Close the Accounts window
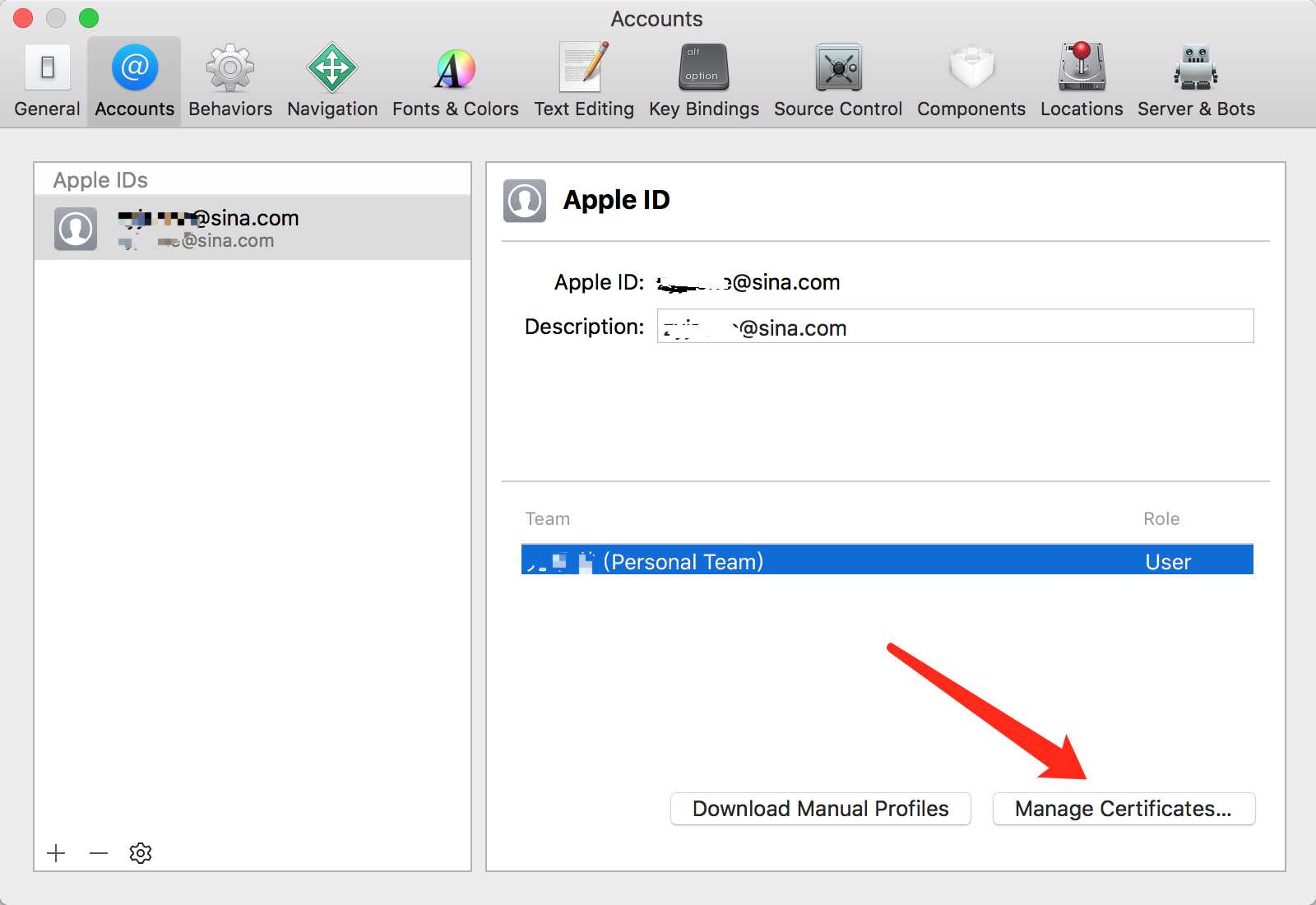This screenshot has height=905, width=1316. [x=23, y=18]
